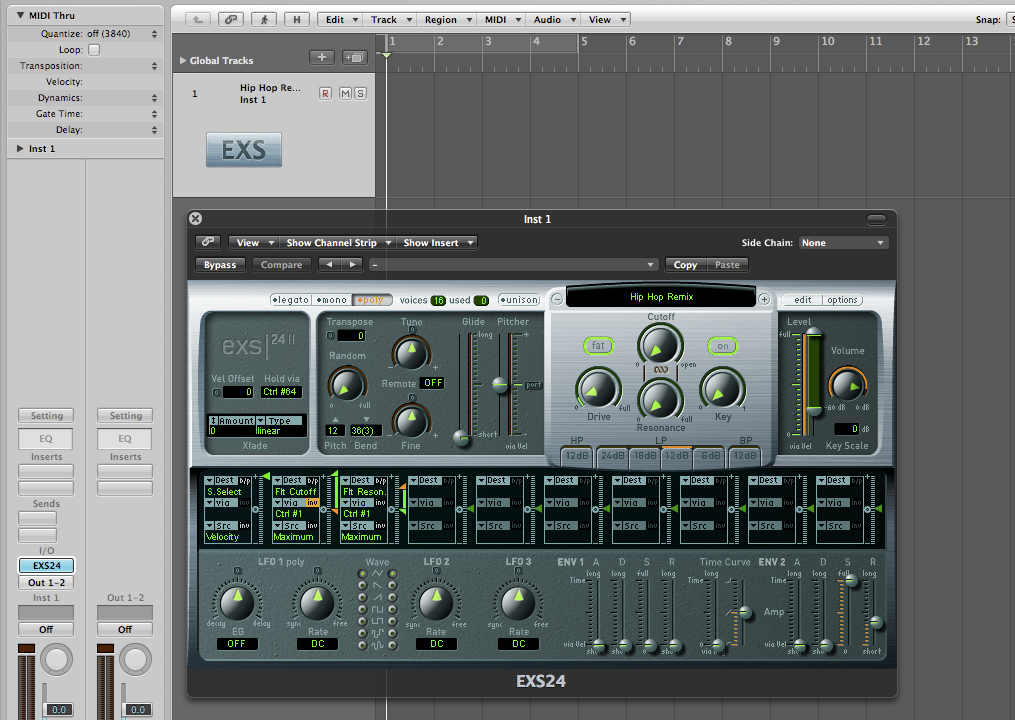Click previous instrument minus button beside Hip Hop Remix

[557, 300]
